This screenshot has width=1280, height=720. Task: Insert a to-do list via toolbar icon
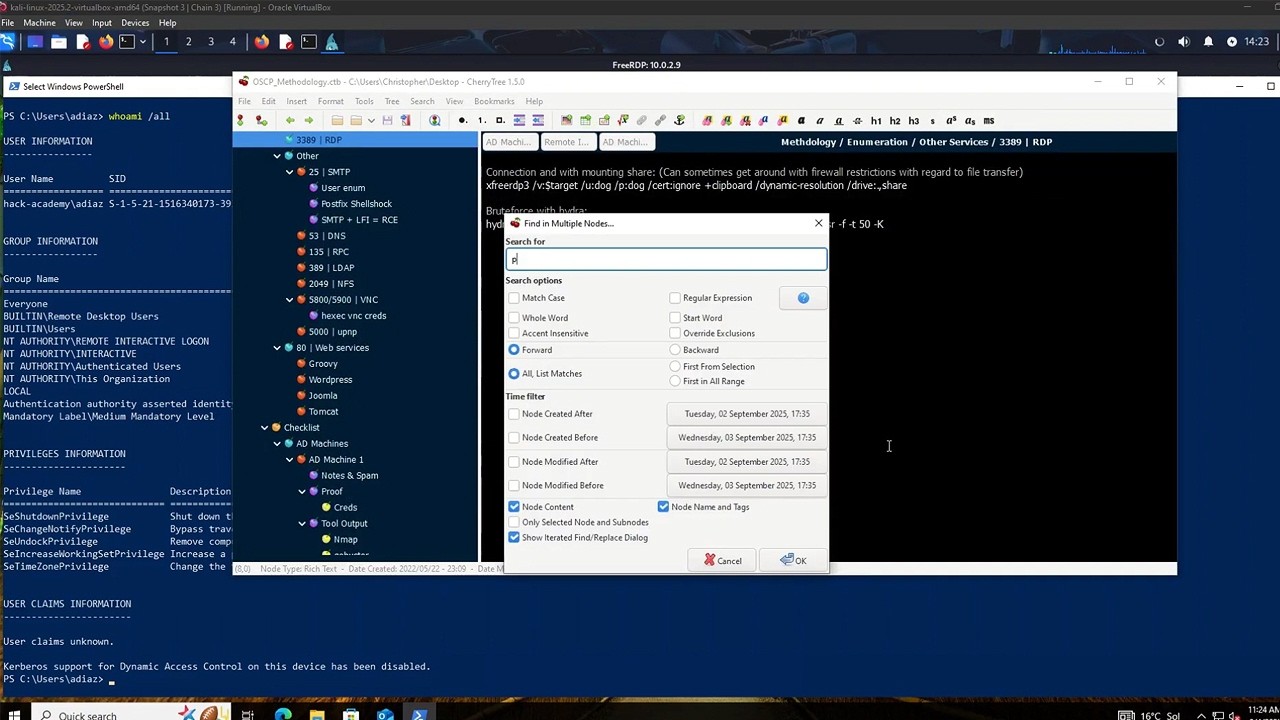[x=500, y=121]
